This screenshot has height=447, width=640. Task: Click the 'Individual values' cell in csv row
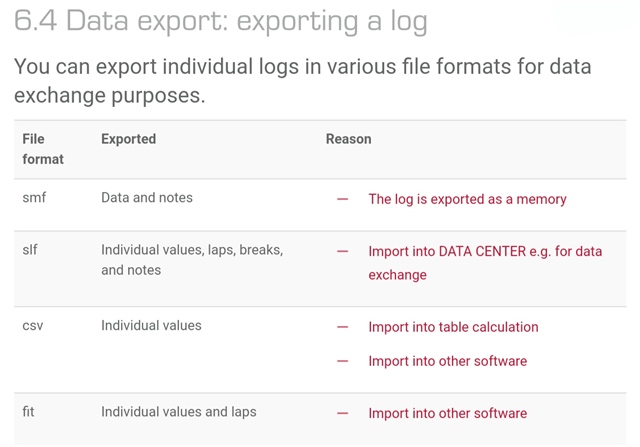[151, 325]
